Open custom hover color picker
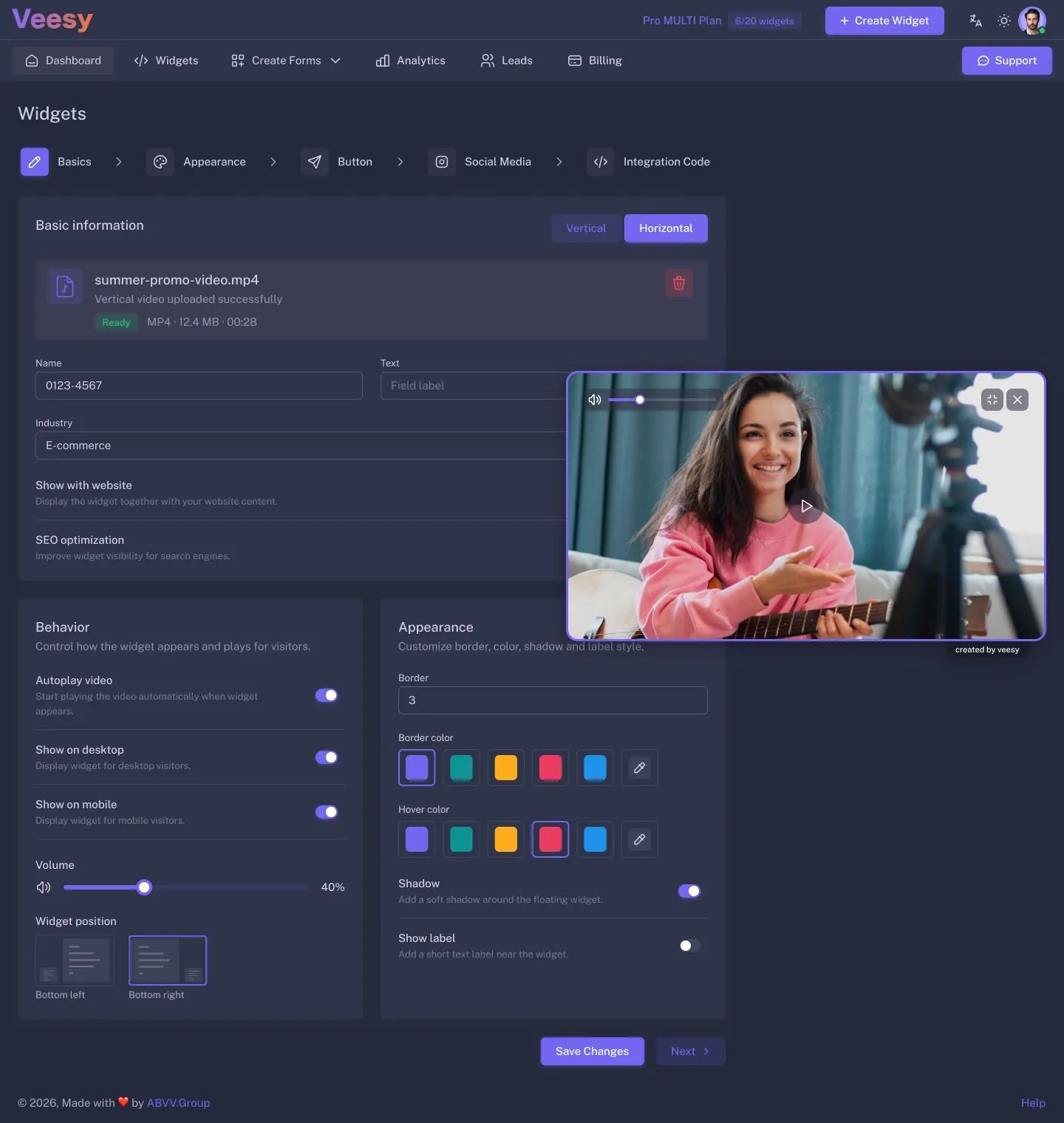The image size is (1064, 1123). (x=639, y=839)
